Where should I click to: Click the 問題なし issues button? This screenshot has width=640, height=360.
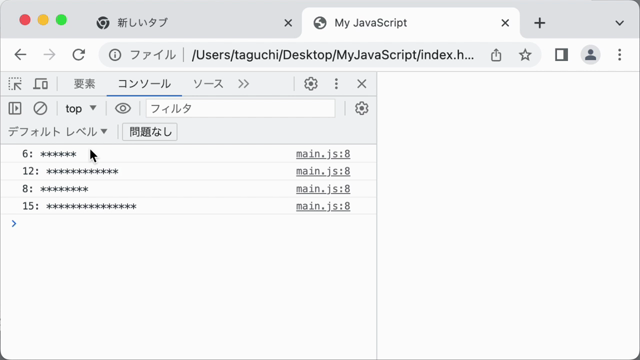(x=150, y=132)
